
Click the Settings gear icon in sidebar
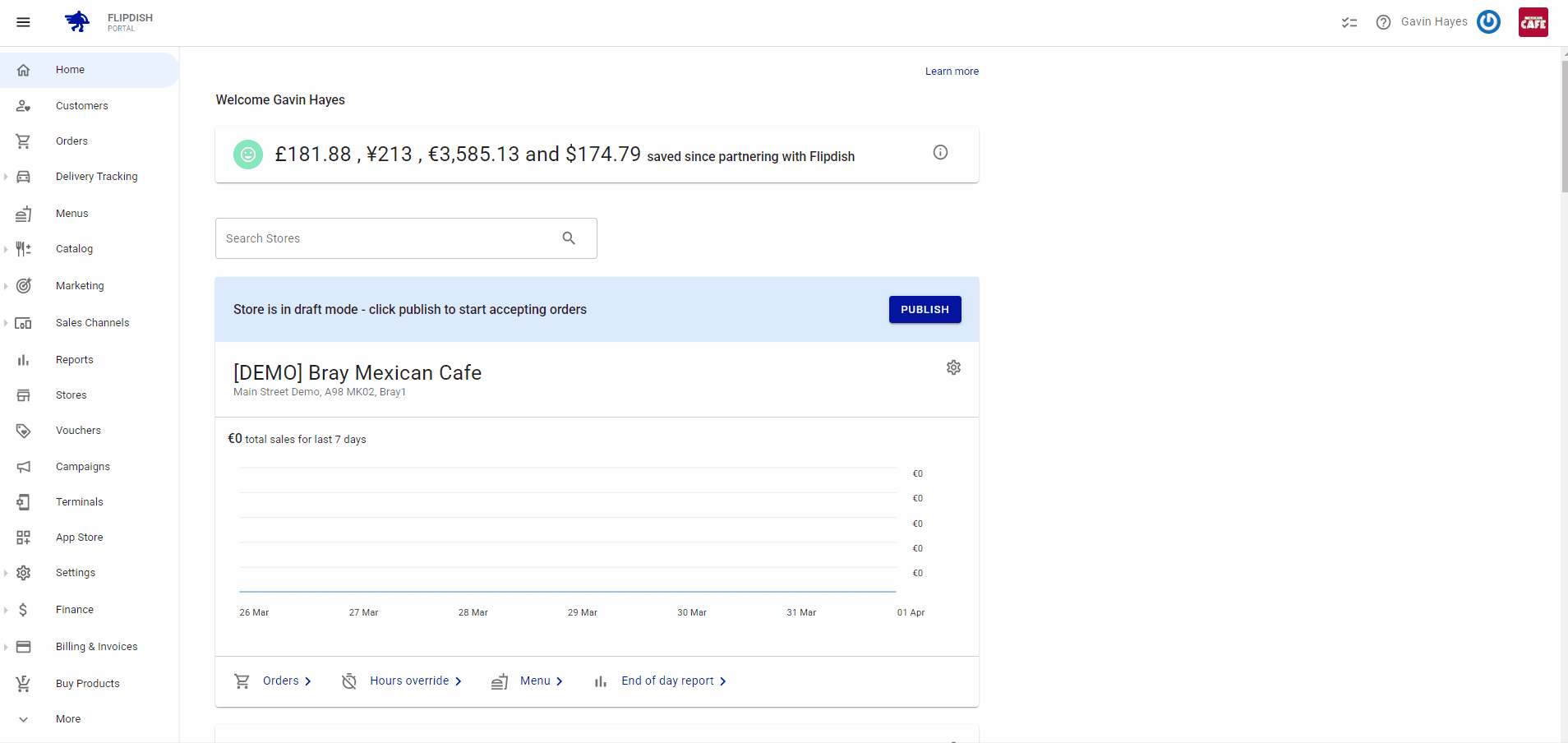pos(23,573)
